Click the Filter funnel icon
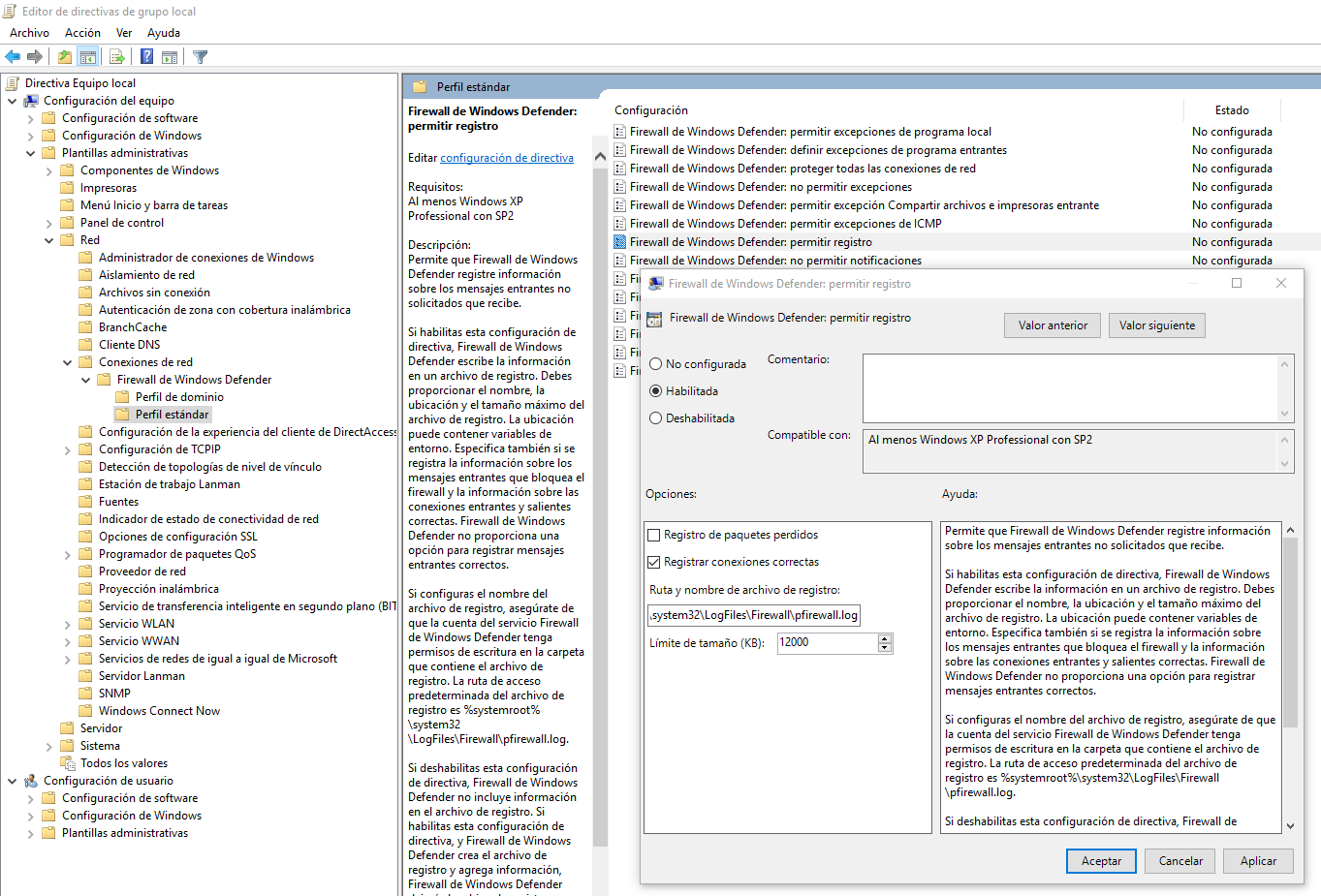 pyautogui.click(x=199, y=56)
